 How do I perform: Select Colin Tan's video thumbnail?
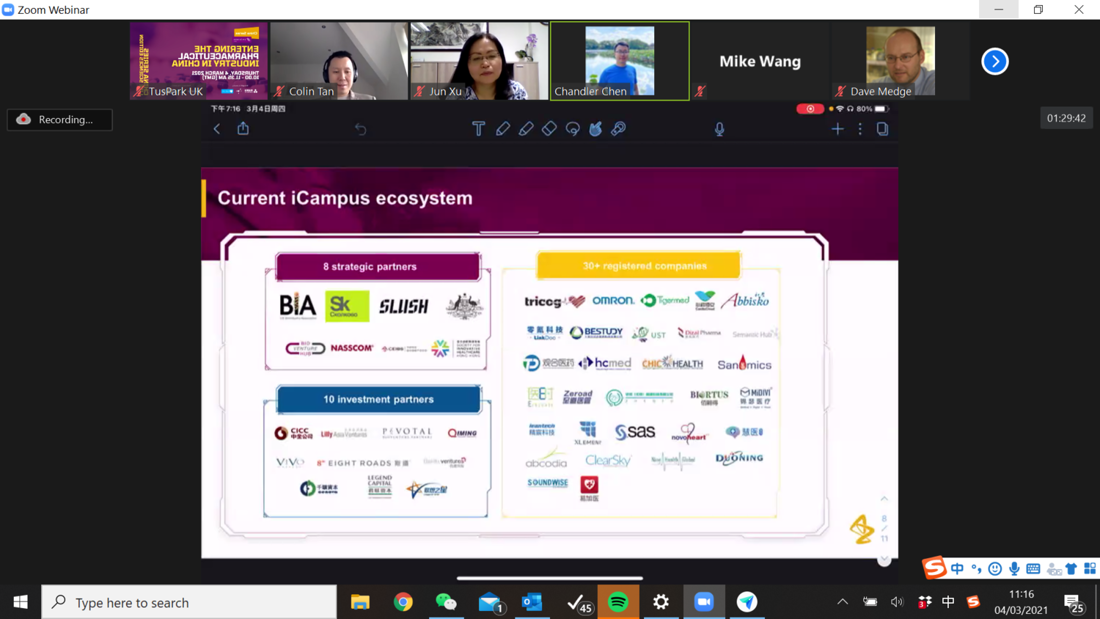tap(339, 61)
